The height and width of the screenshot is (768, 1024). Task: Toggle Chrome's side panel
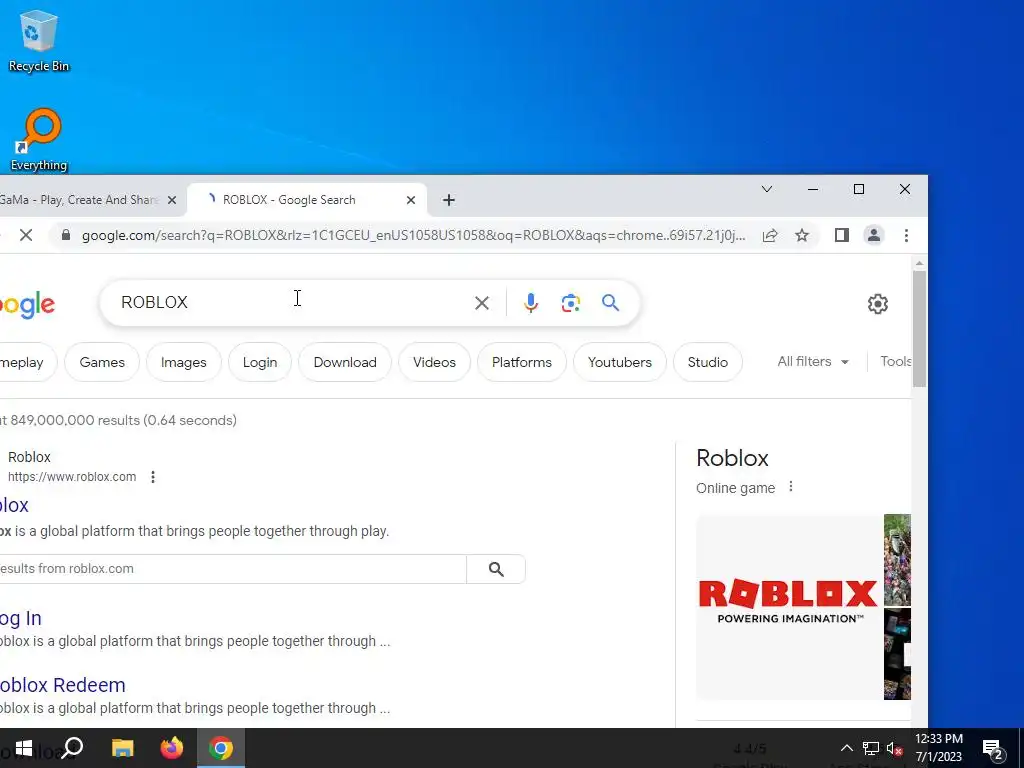[842, 235]
